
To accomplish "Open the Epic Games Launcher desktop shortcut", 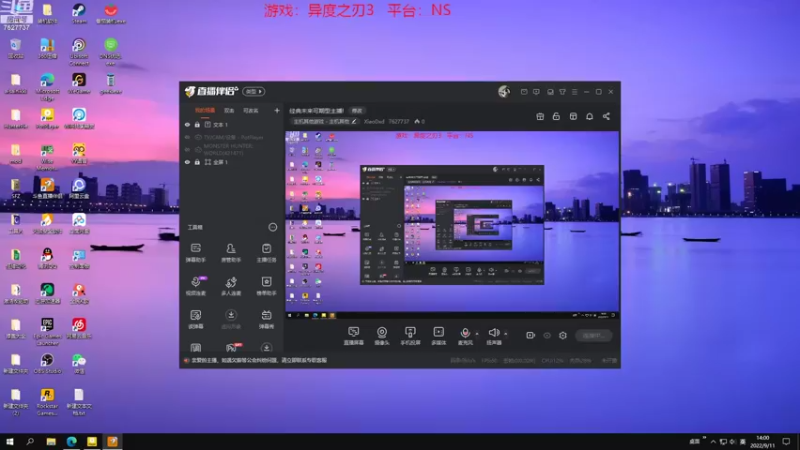I will click(x=47, y=332).
